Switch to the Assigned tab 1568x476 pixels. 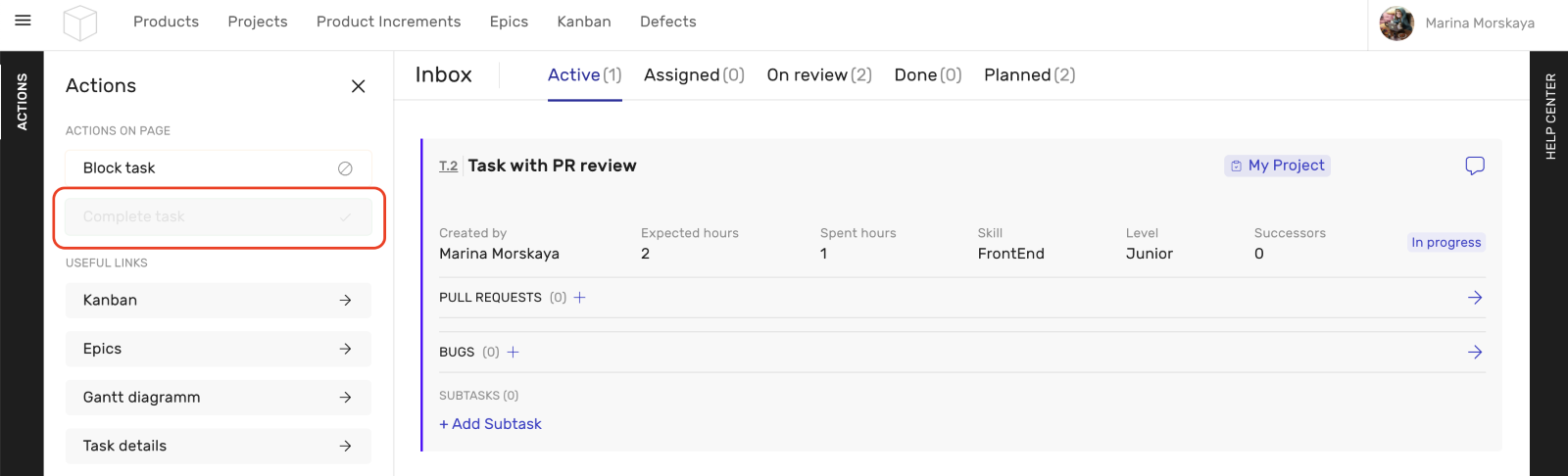tap(694, 75)
